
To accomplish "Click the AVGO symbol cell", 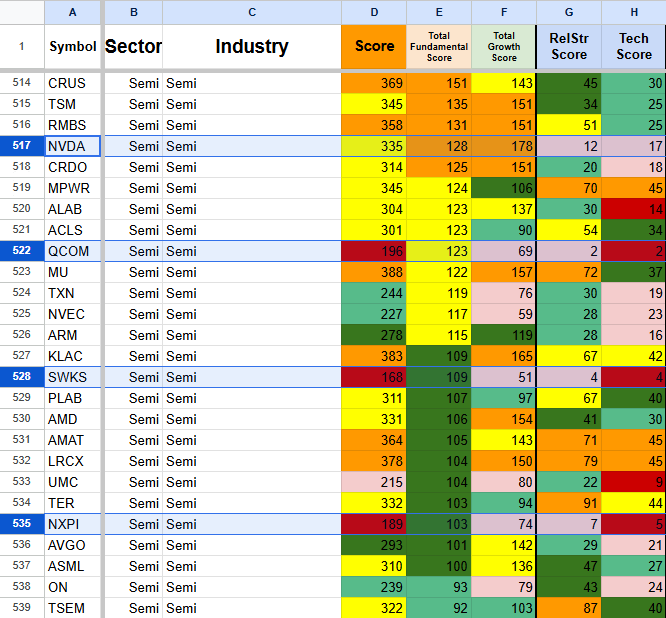I will tap(73, 545).
